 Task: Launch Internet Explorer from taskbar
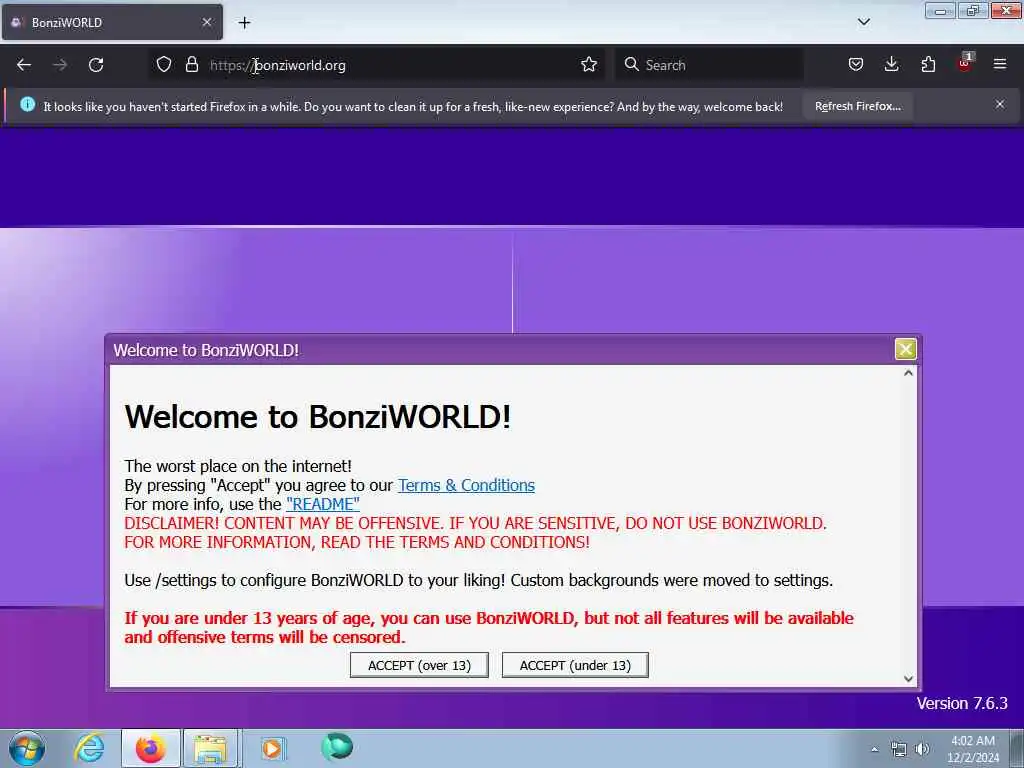point(89,748)
